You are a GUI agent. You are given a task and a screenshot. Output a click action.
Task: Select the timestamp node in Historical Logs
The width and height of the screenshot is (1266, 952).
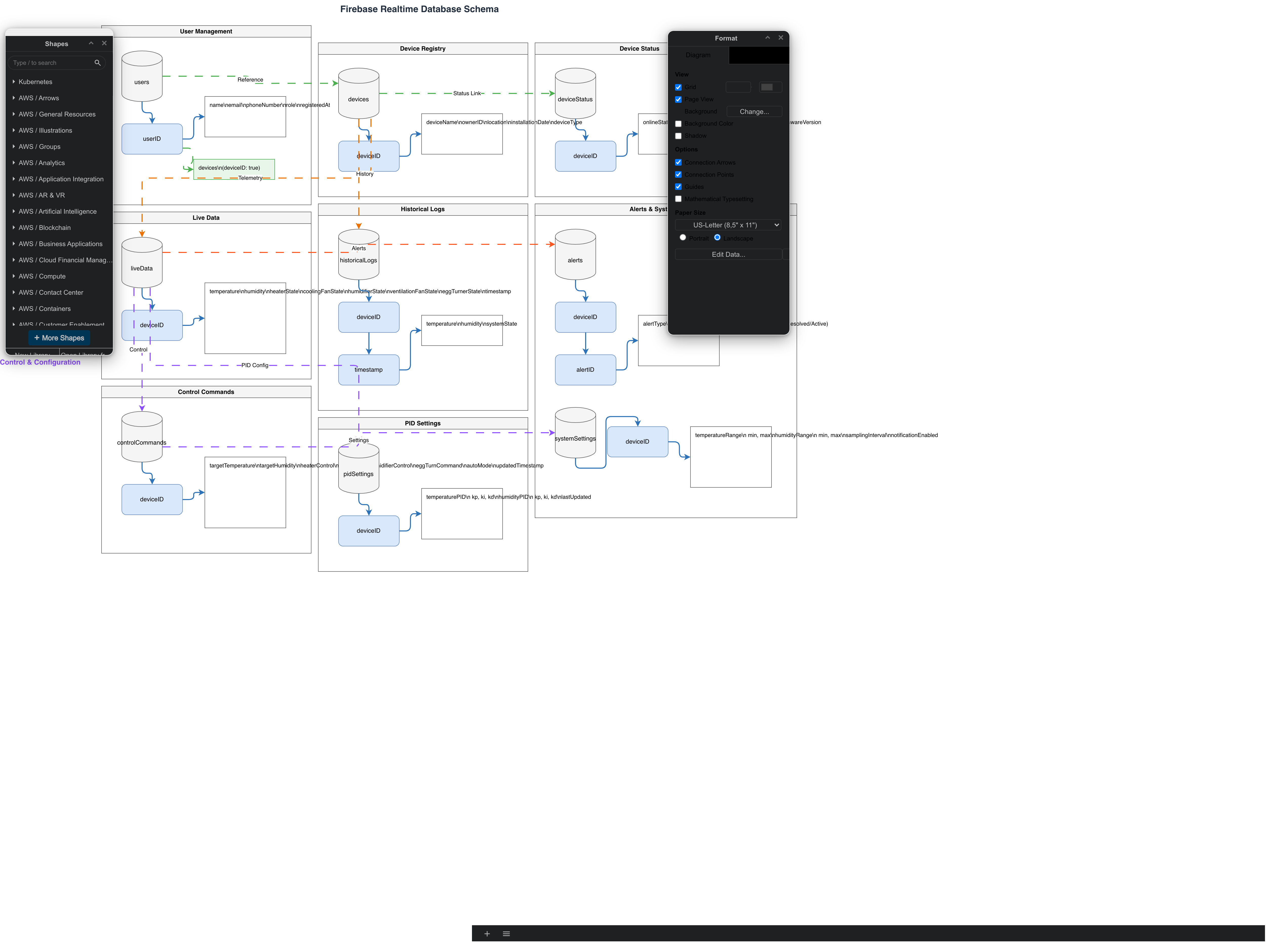coord(369,370)
